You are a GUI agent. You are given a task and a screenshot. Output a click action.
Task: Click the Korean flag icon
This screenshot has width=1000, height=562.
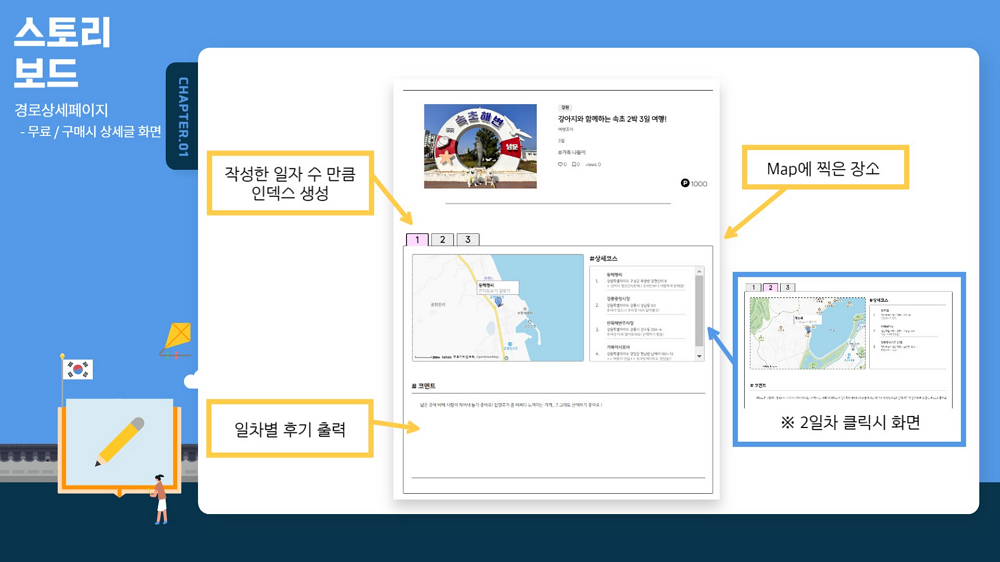click(x=78, y=369)
